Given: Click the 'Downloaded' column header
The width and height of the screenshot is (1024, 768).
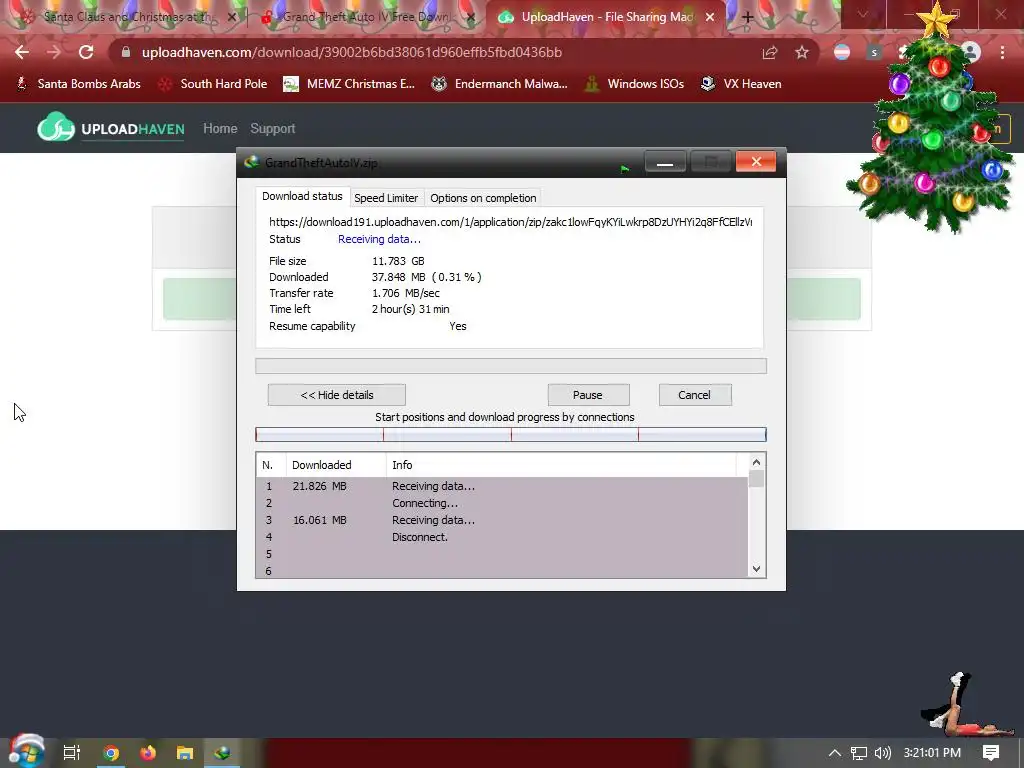Looking at the screenshot, I should point(336,465).
